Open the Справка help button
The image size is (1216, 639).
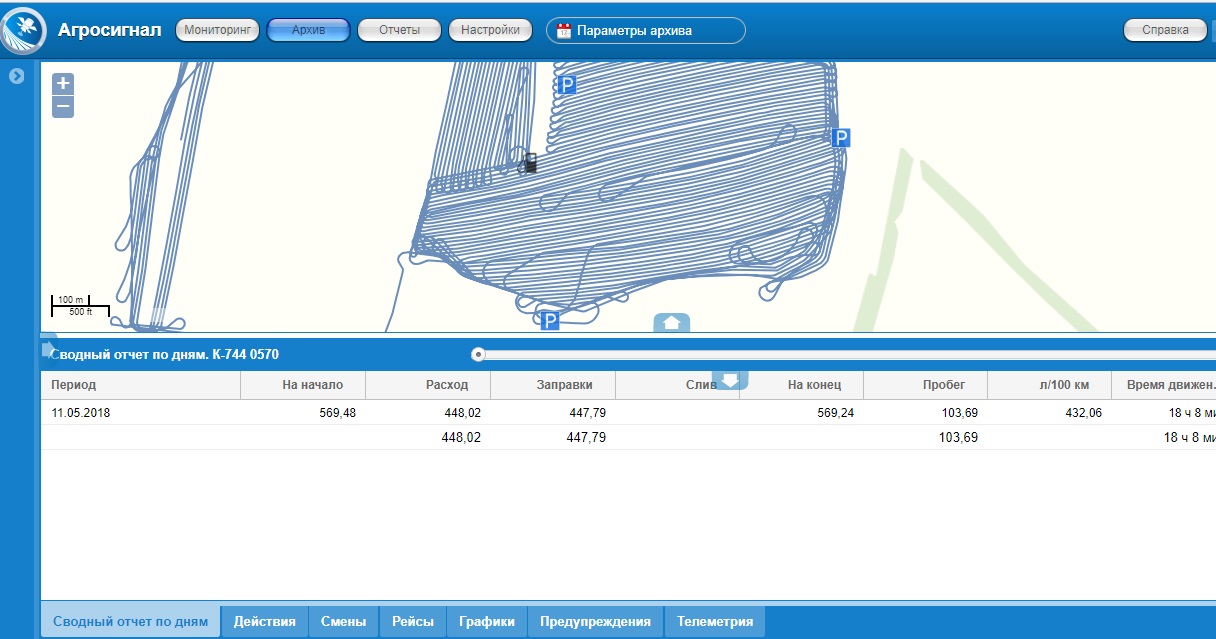click(1165, 31)
